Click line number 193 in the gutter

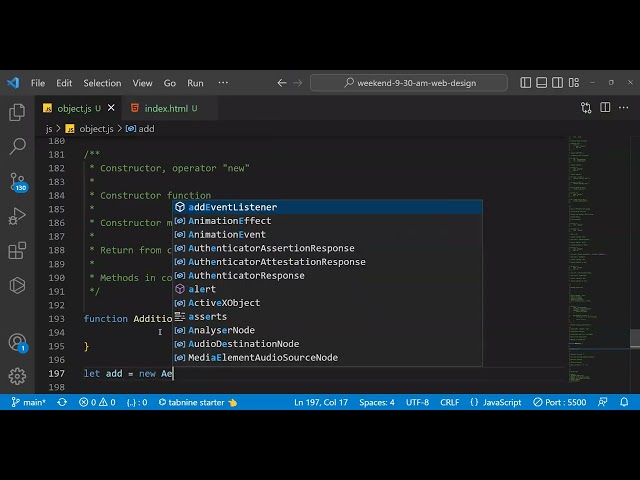tap(57, 319)
